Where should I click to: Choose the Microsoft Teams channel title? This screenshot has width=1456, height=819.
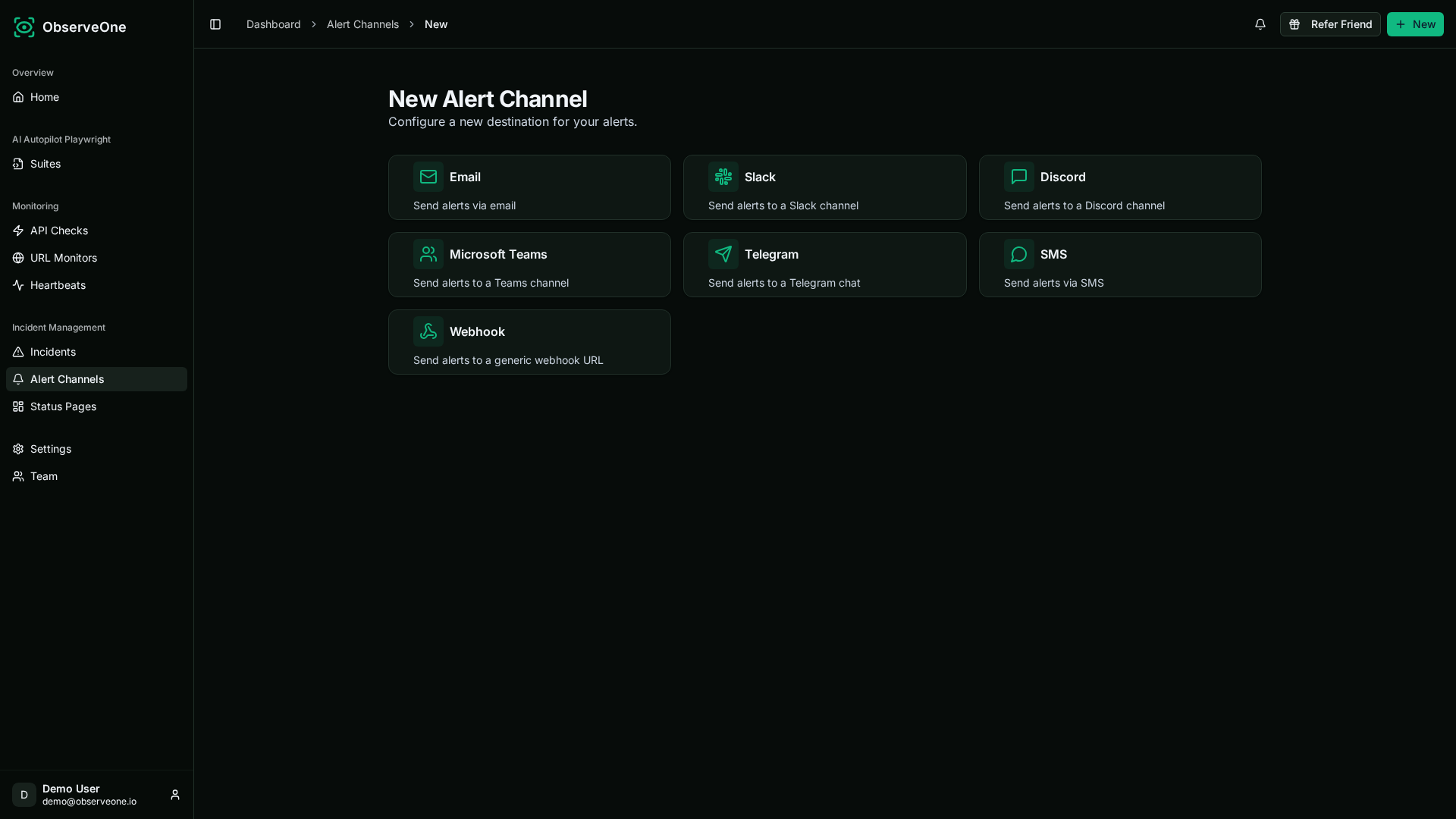pos(498,254)
